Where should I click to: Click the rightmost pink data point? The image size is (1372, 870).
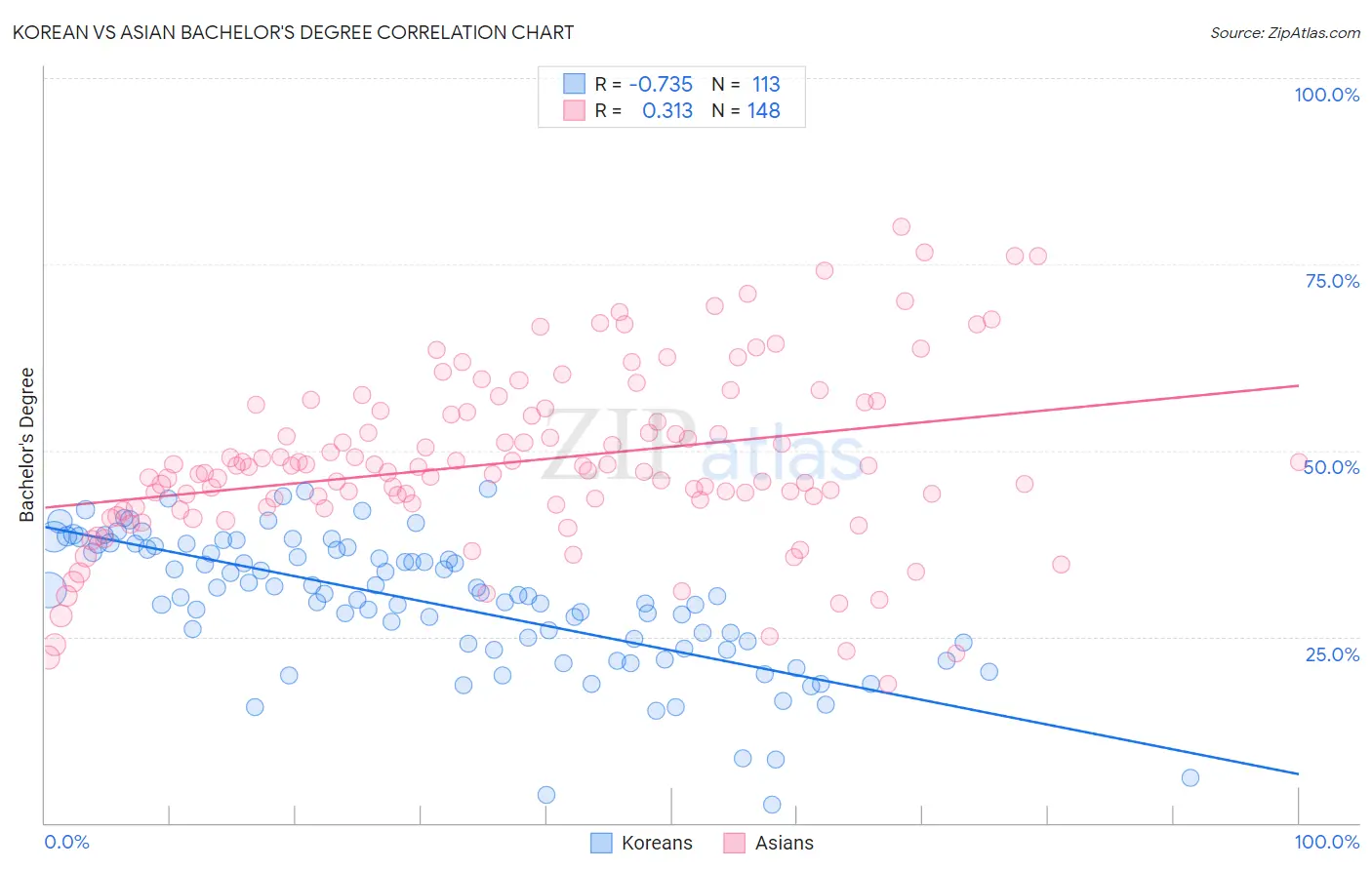[x=1298, y=462]
